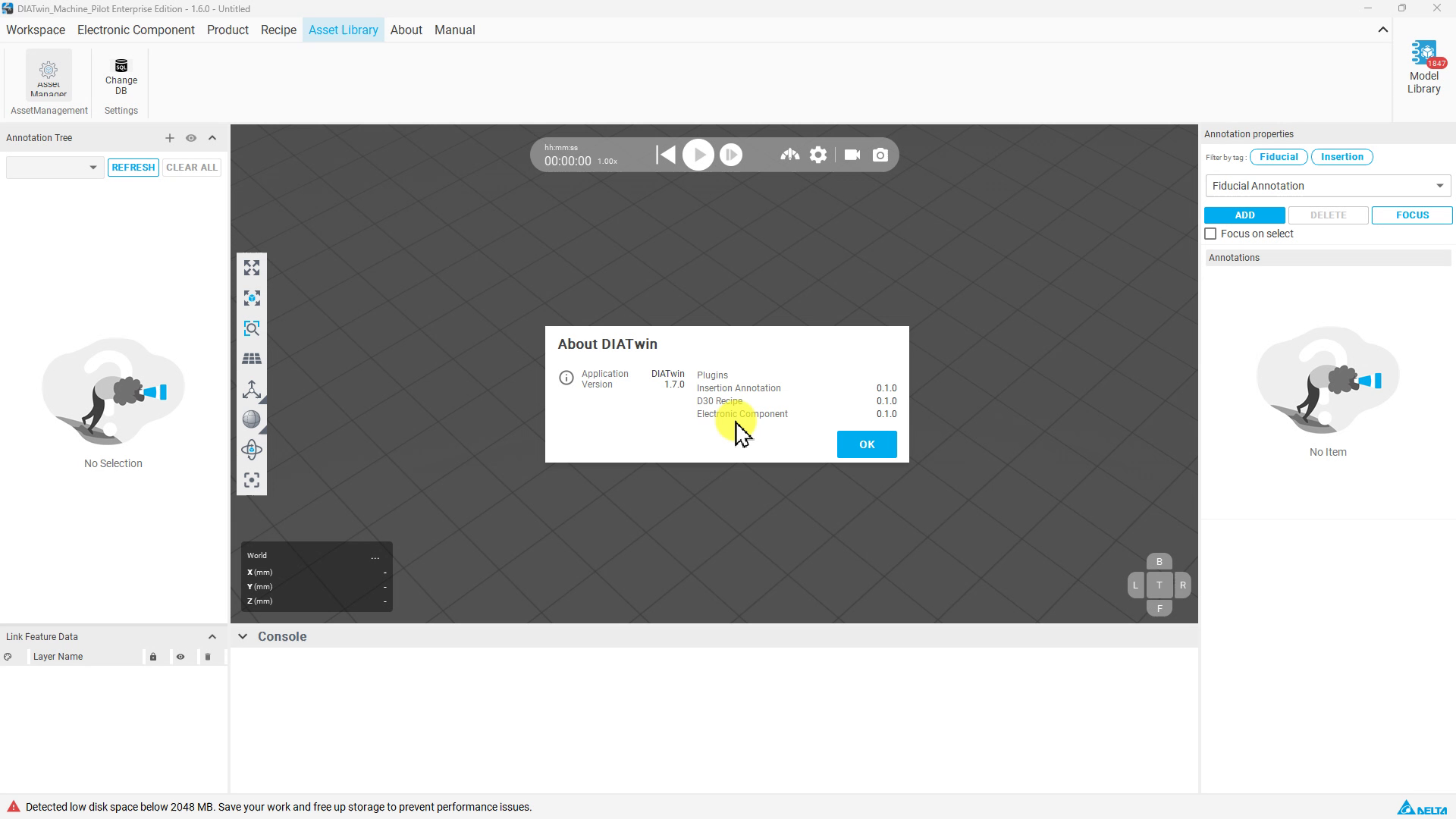Click the 00:00:00 simulation time display

pyautogui.click(x=568, y=162)
